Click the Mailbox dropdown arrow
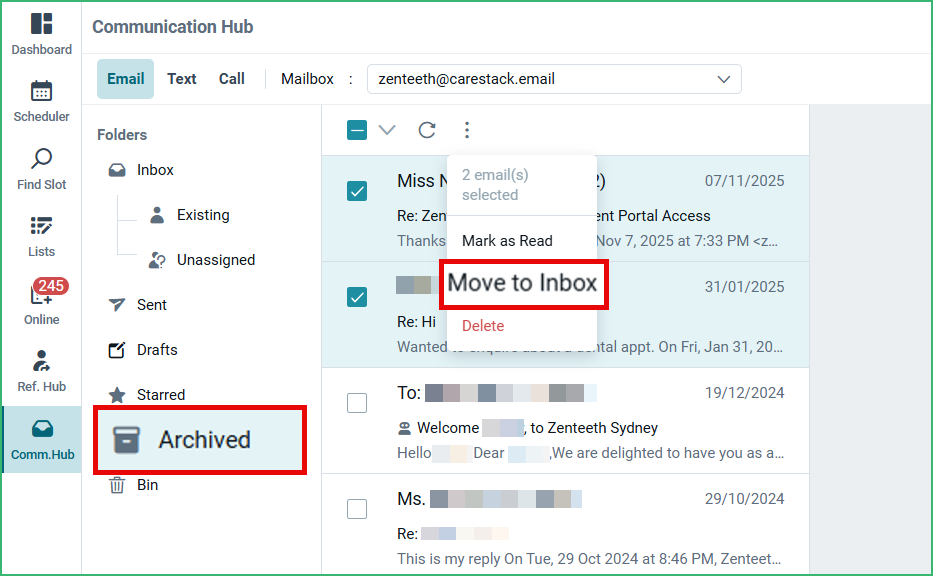 724,79
